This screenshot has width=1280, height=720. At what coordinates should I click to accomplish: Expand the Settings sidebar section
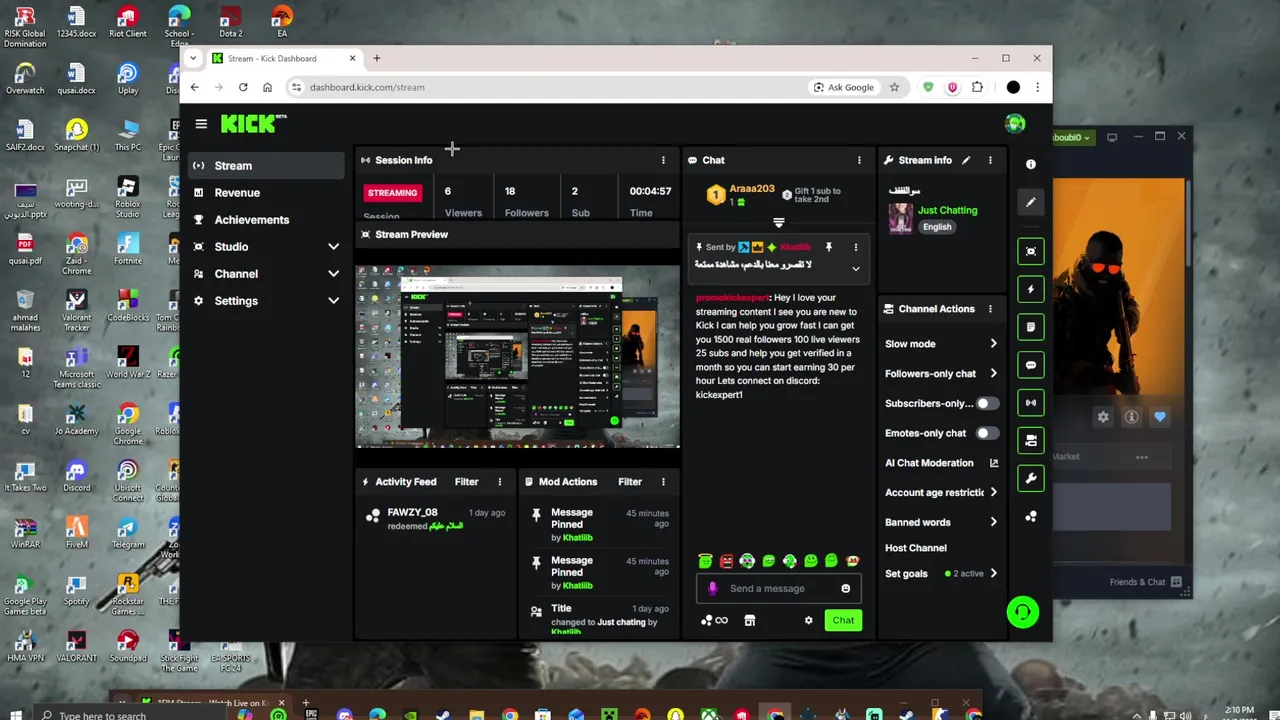(333, 301)
